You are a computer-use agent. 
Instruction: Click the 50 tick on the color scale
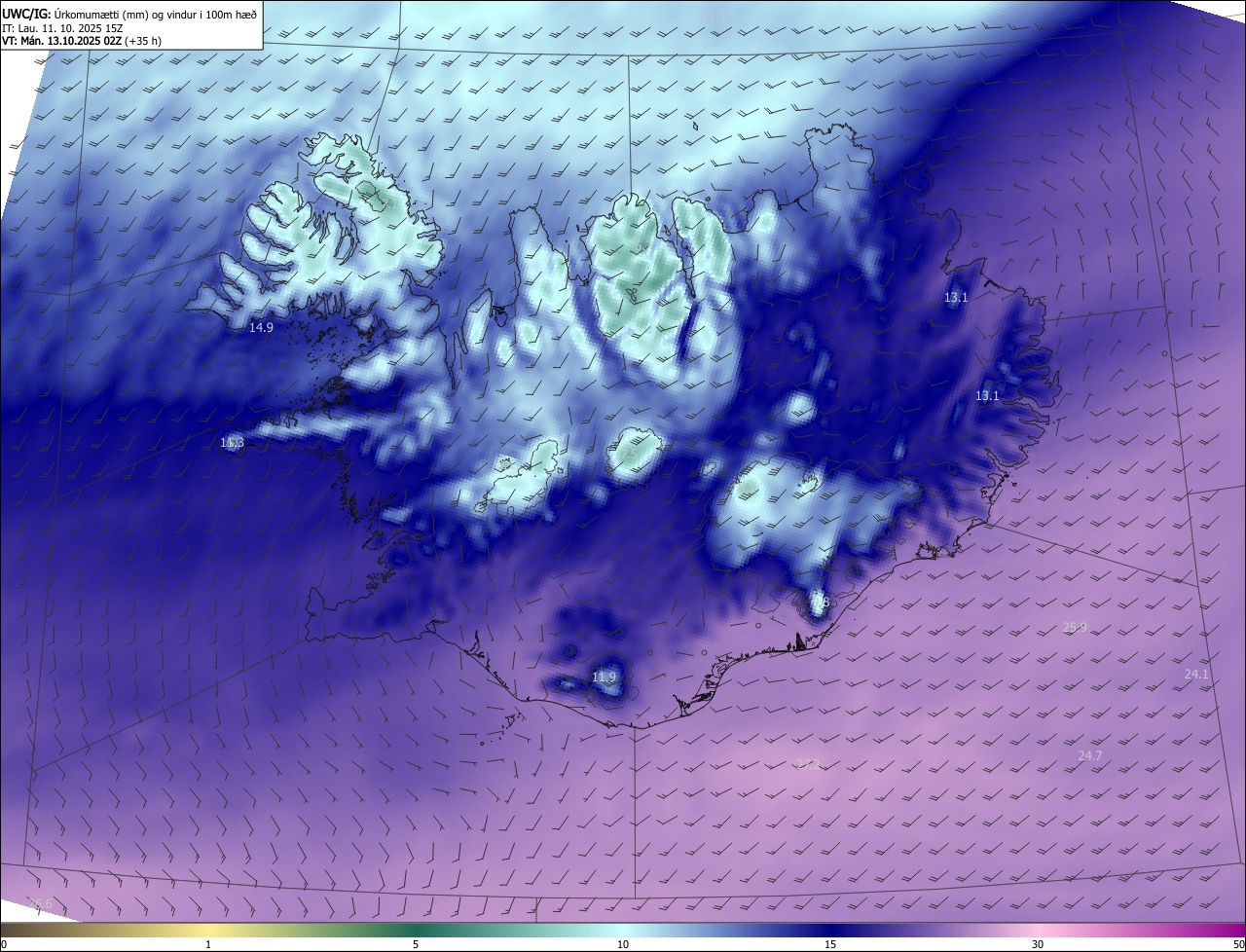tap(1238, 944)
